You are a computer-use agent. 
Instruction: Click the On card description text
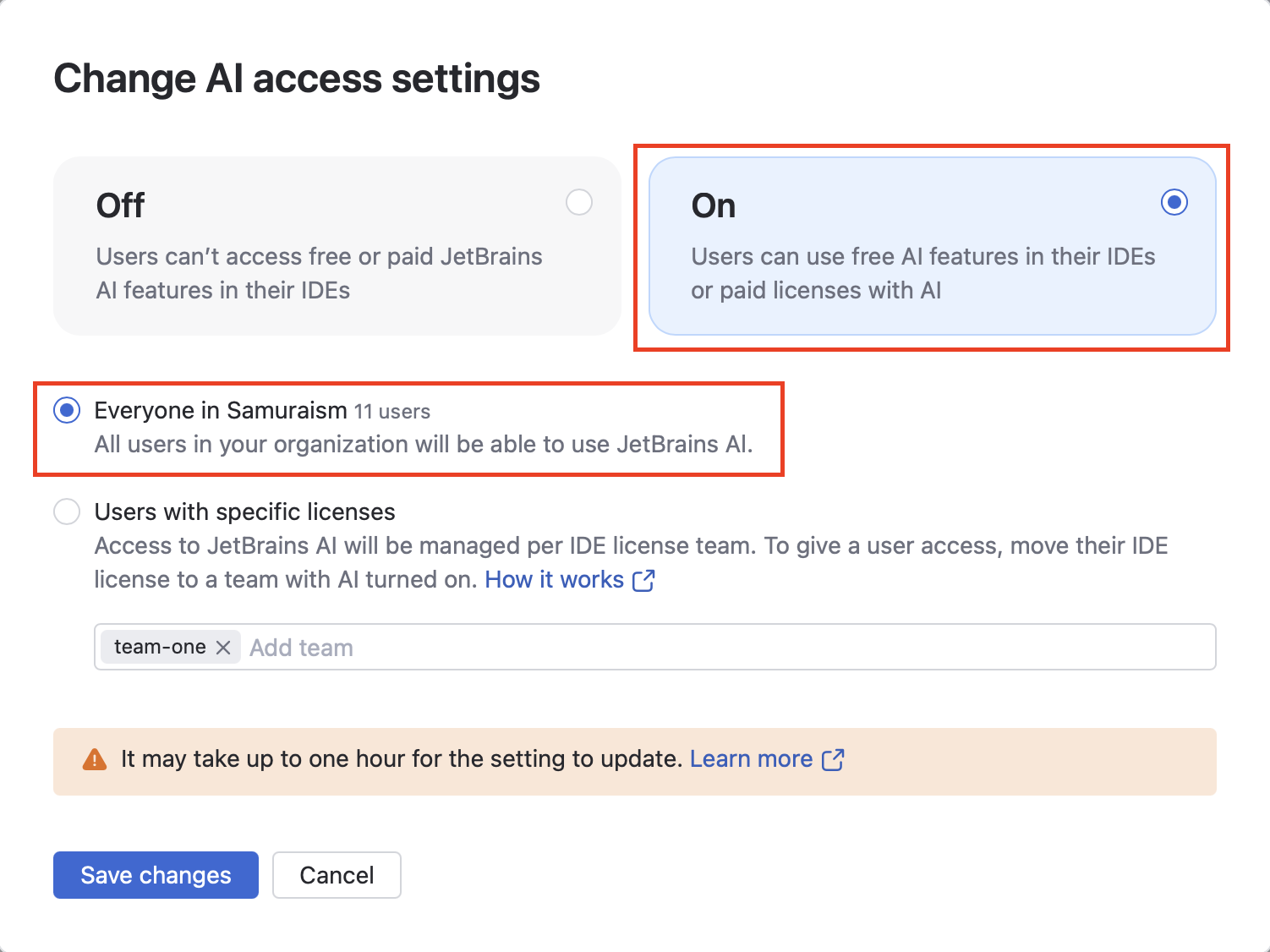pyautogui.click(x=922, y=273)
